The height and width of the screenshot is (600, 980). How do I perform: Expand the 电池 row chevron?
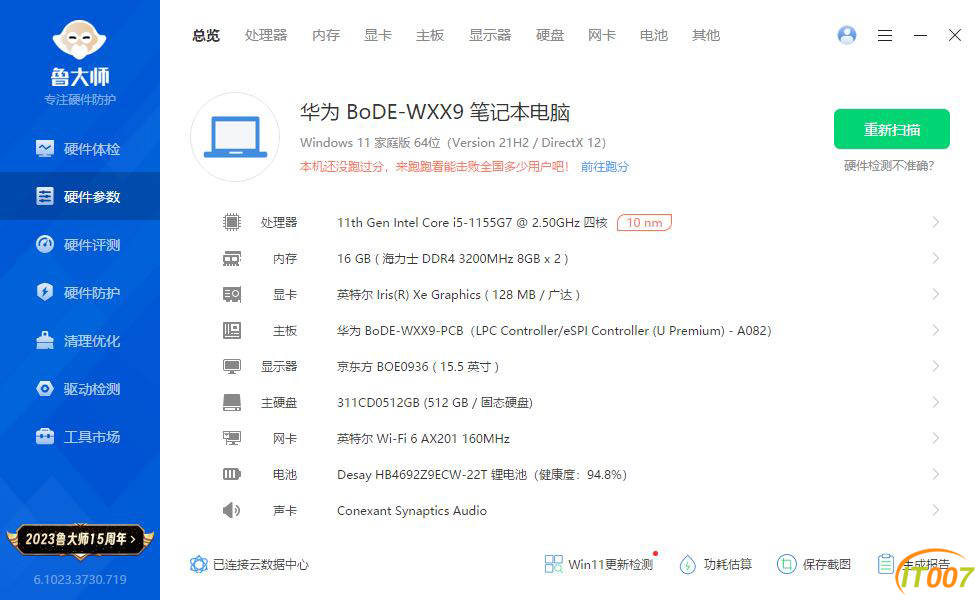(x=936, y=474)
